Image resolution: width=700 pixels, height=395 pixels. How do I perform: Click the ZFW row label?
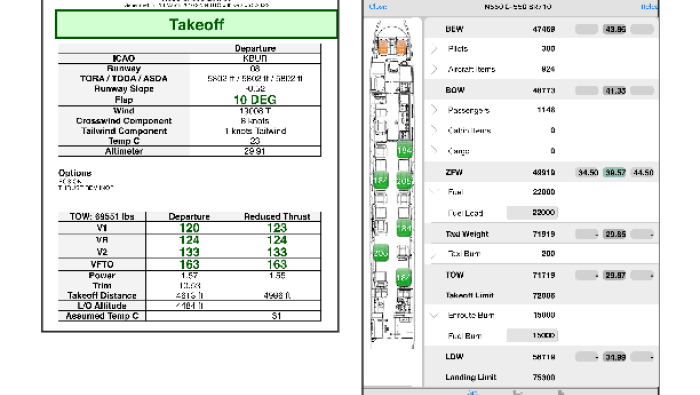pos(454,172)
